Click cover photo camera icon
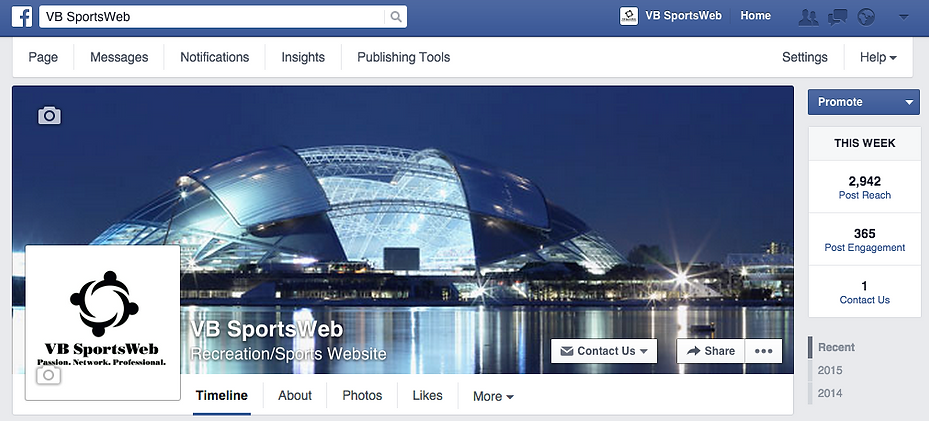Viewport: 929px width, 421px height. pyautogui.click(x=50, y=115)
